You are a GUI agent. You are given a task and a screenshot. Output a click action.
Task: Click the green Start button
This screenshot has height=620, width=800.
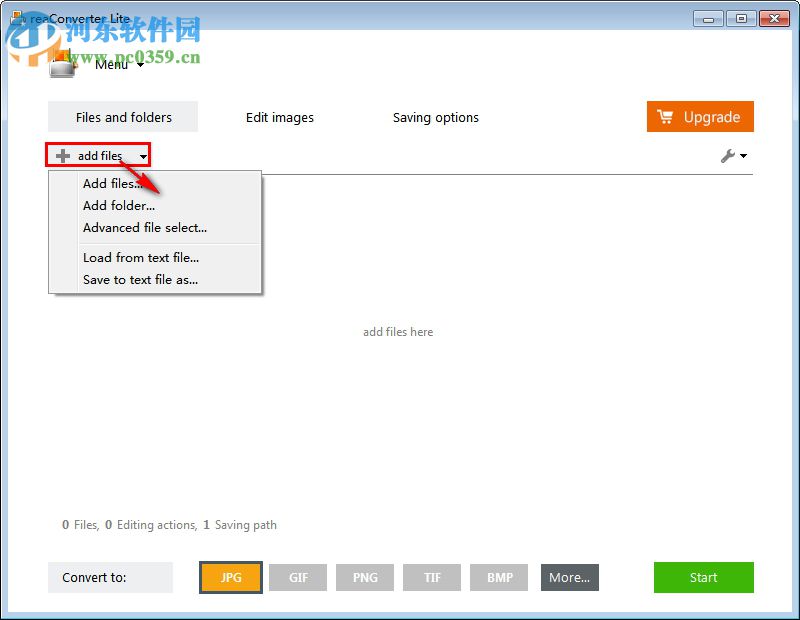tap(704, 577)
